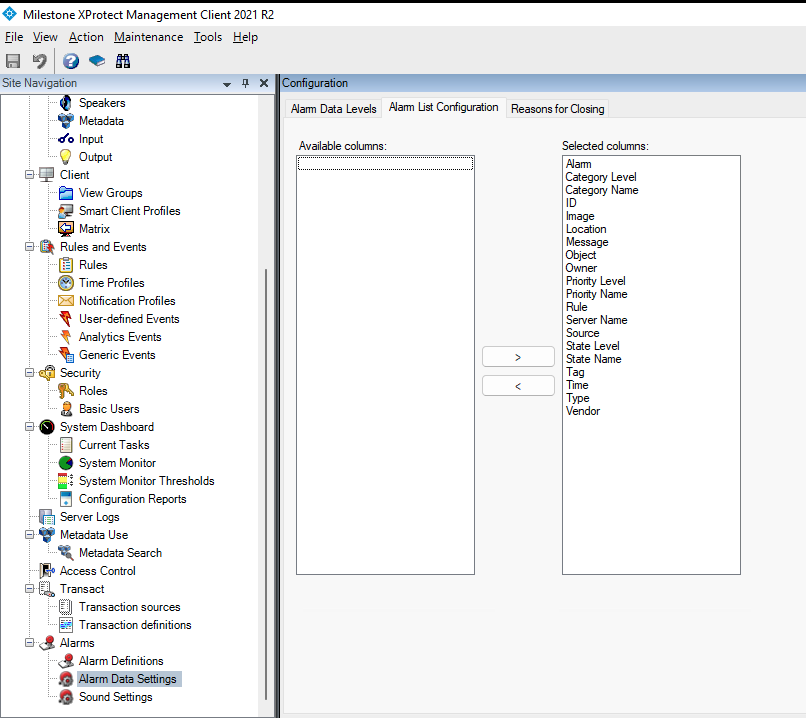
Task: Open Transaction sources tree item
Action: pos(130,607)
